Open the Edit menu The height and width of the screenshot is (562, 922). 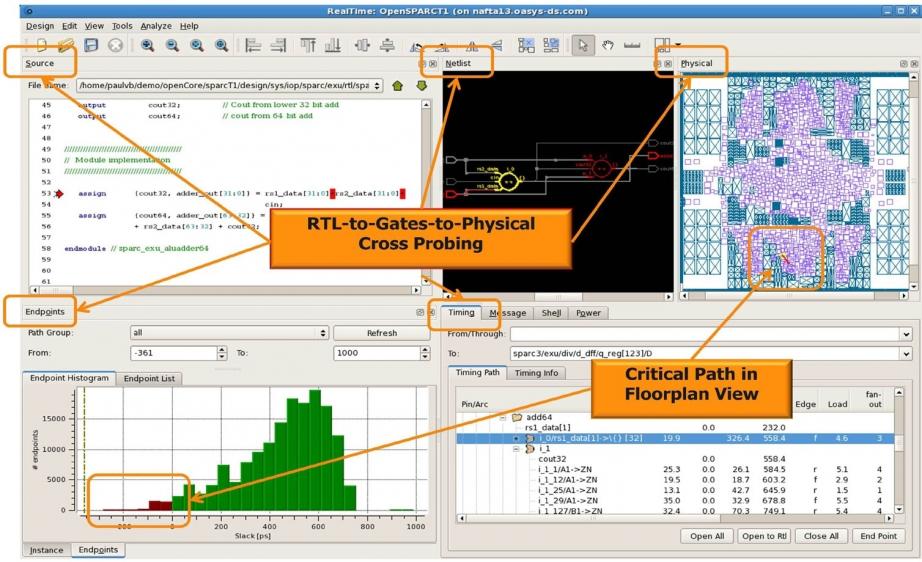point(69,26)
